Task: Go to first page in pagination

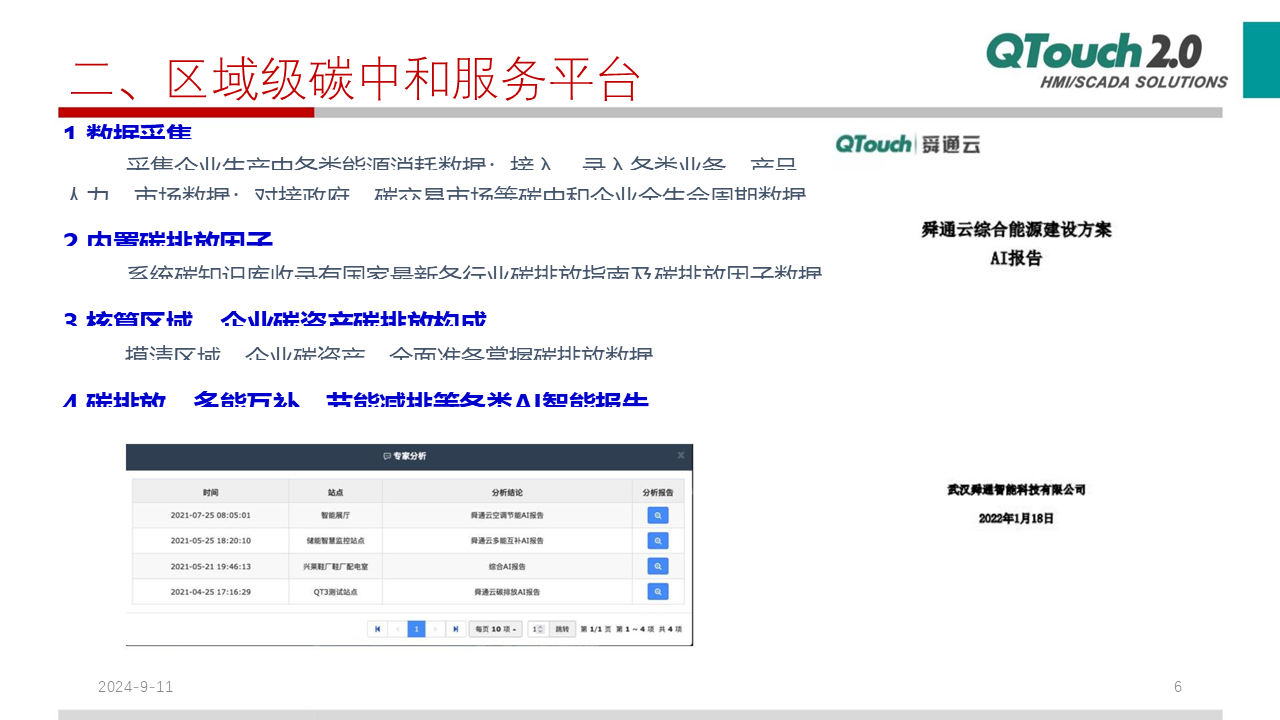Action: 377,629
